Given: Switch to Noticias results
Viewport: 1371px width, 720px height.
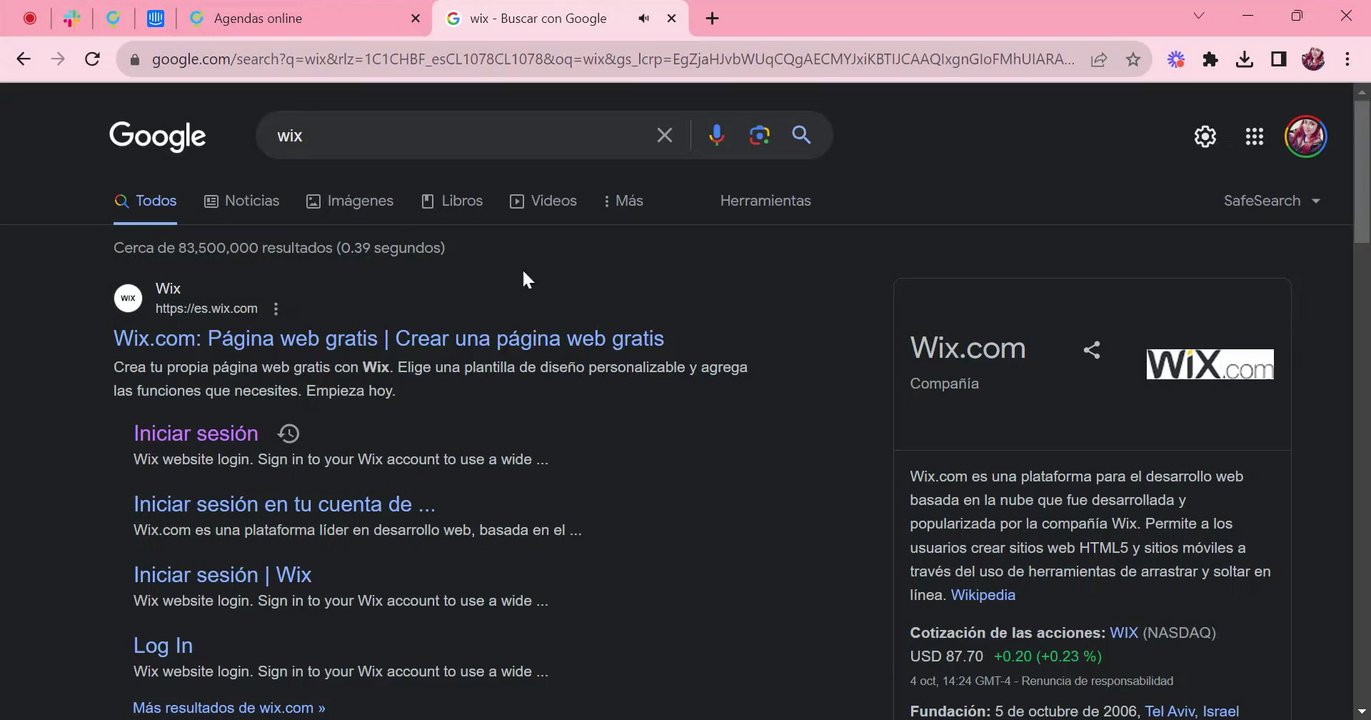Looking at the screenshot, I should 242,201.
